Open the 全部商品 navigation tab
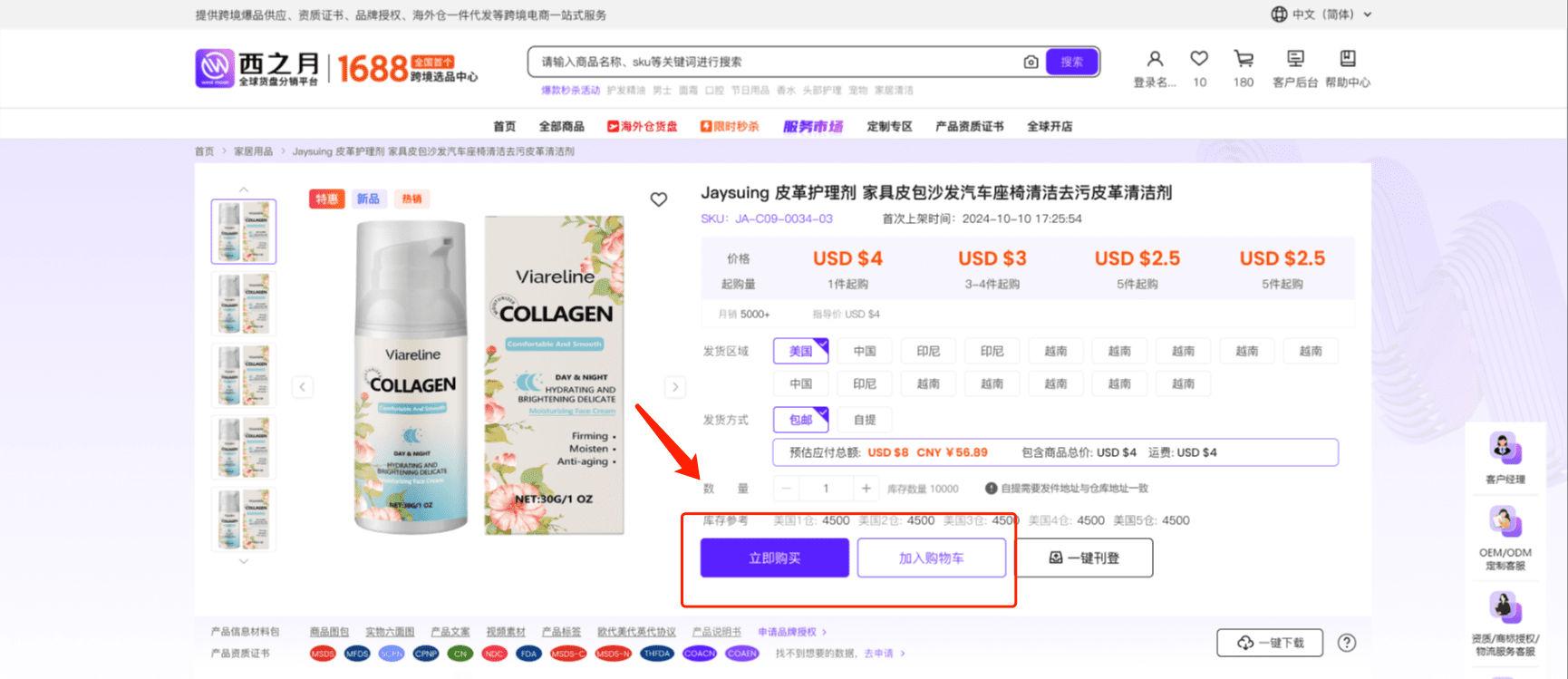The image size is (1568, 679). 561,126
